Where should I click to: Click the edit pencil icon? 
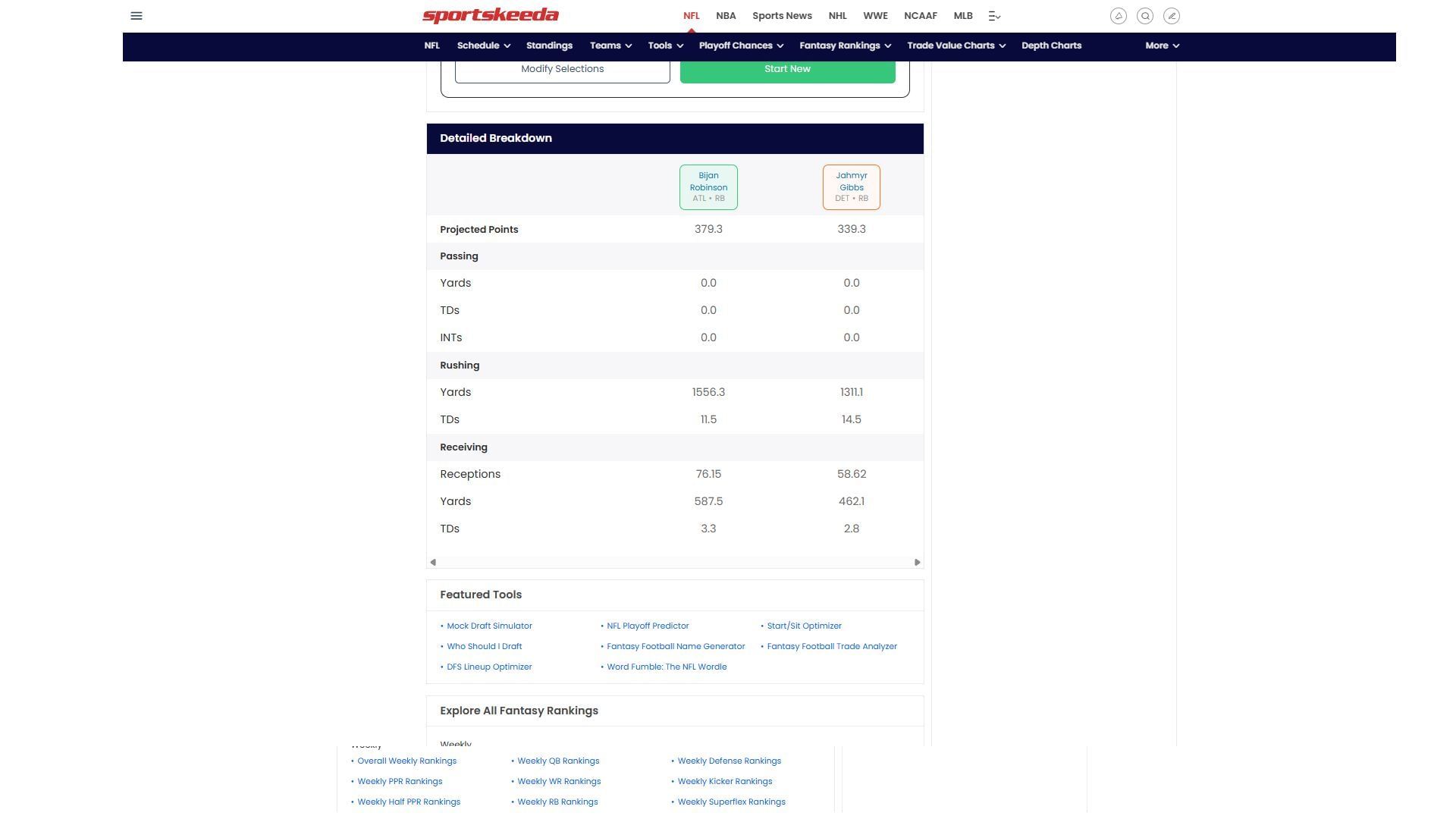click(1172, 16)
